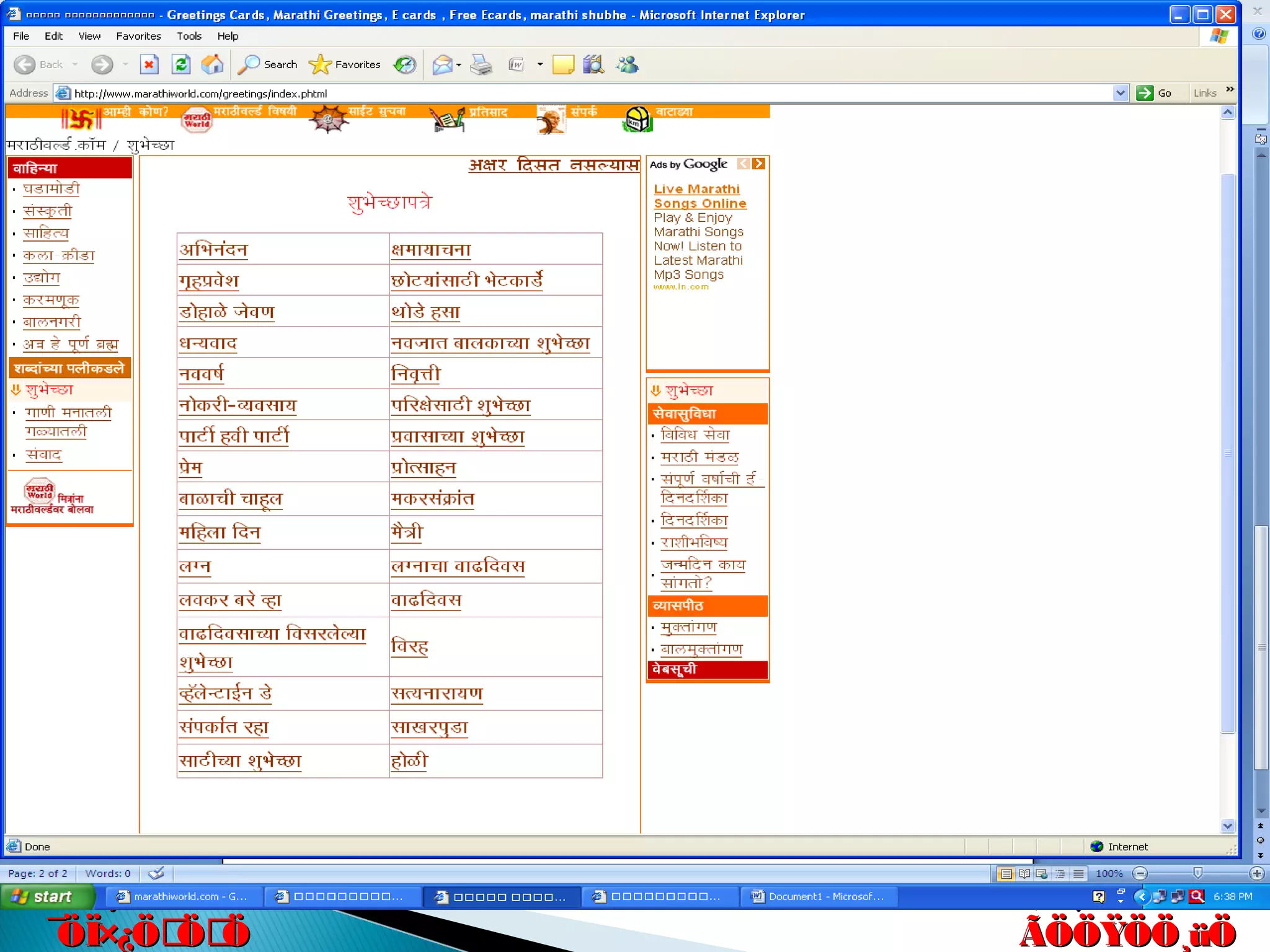1270x952 pixels.
Task: Click the Word zoom slider handle
Action: point(1197,873)
